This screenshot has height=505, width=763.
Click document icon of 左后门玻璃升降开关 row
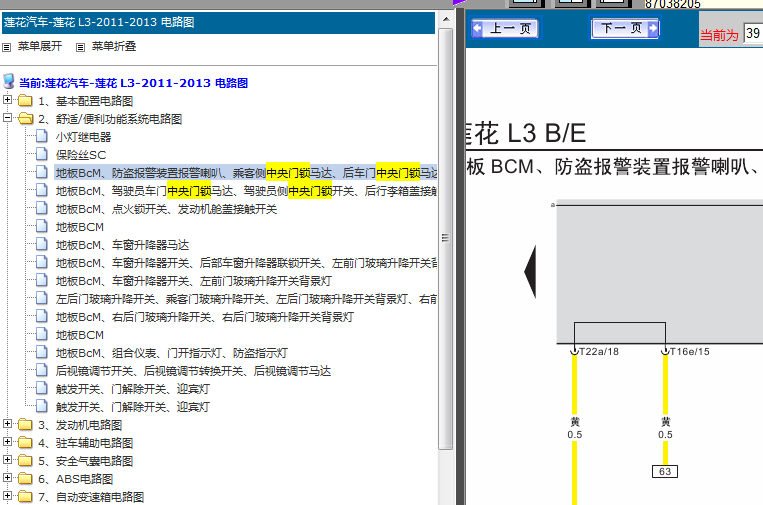42,298
